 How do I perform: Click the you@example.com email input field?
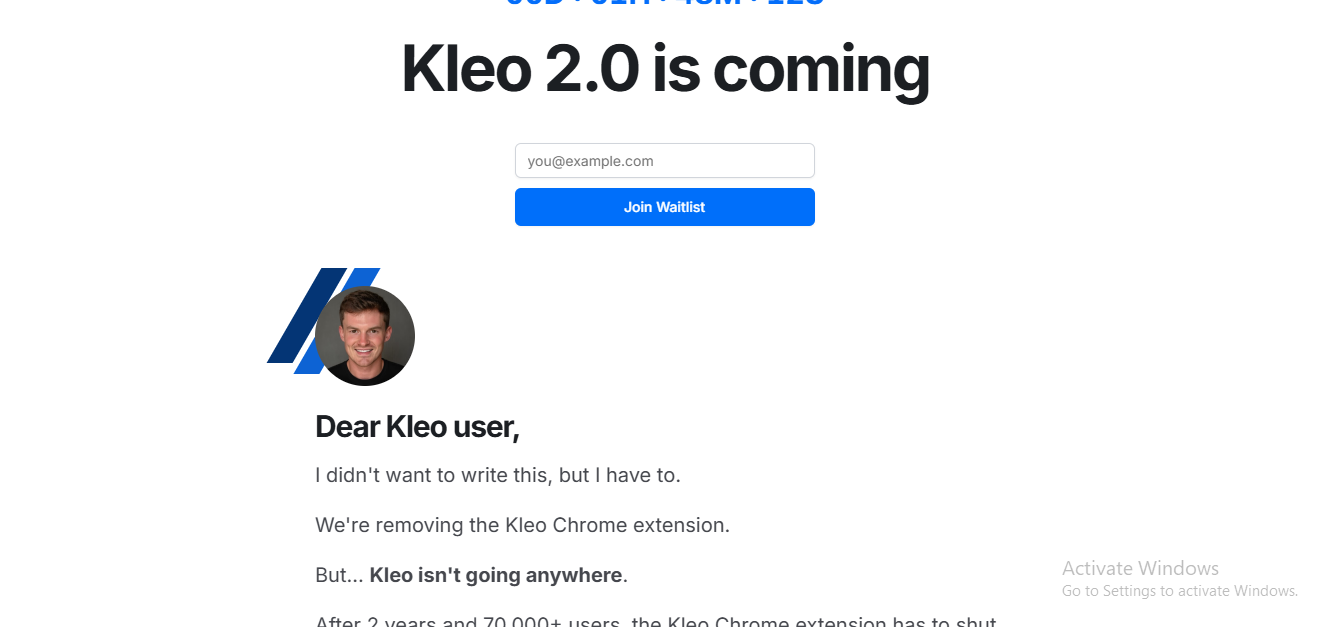click(x=665, y=161)
